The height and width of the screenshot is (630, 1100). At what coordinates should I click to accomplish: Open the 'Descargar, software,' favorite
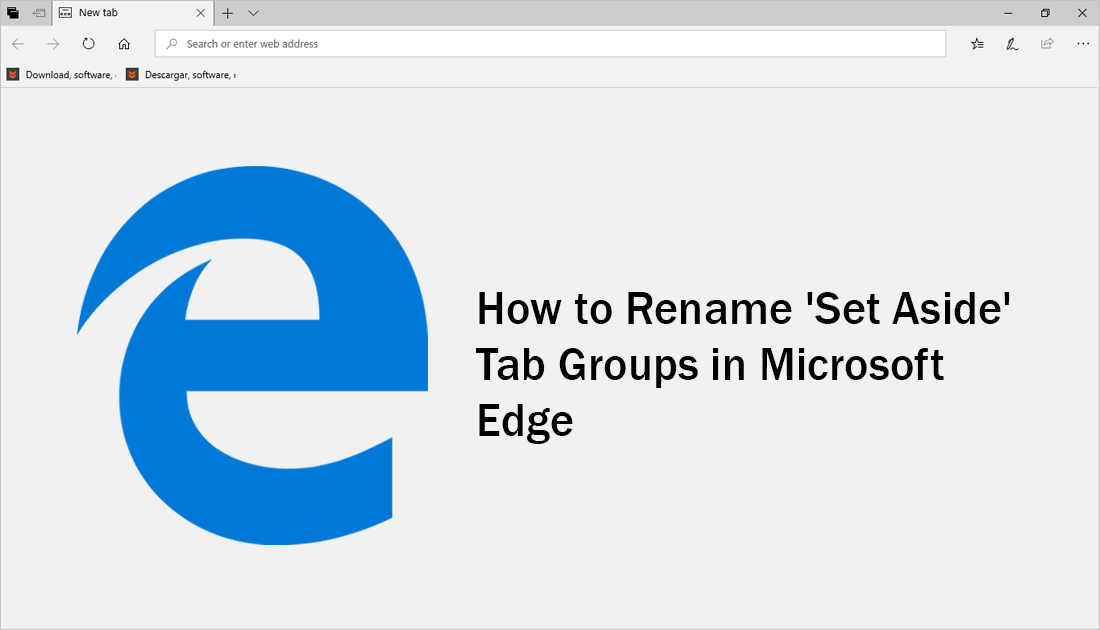181,74
